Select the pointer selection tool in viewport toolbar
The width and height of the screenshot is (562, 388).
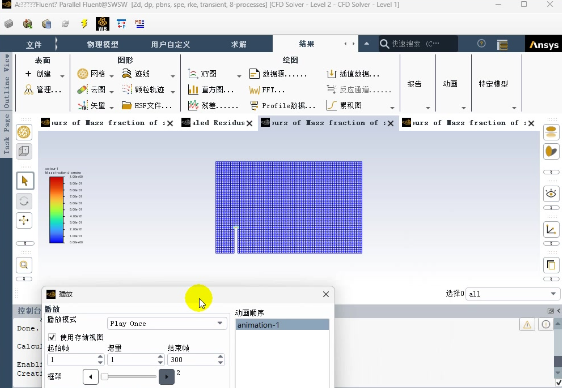25,181
